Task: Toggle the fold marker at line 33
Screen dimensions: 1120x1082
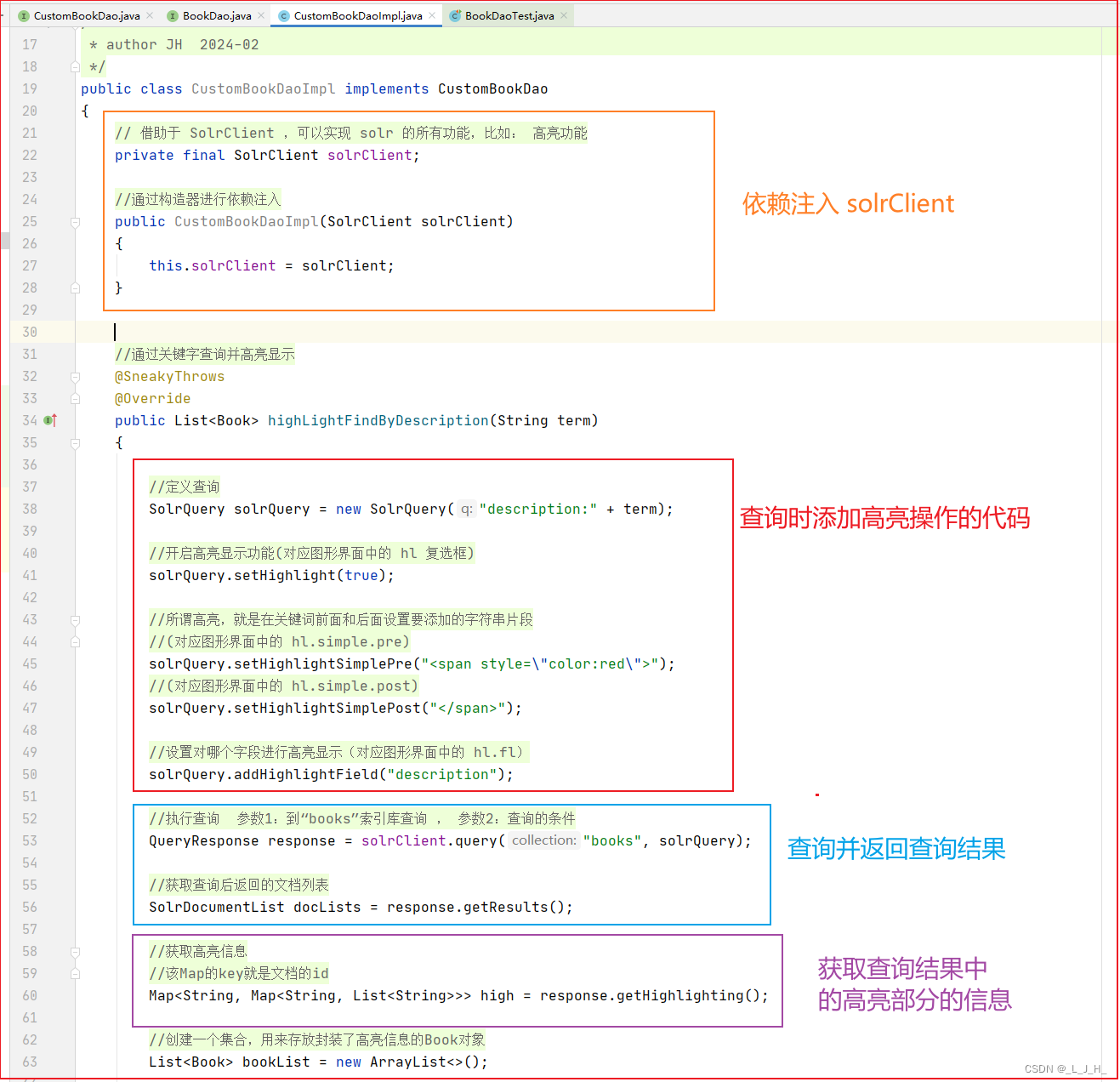Action: click(x=75, y=398)
